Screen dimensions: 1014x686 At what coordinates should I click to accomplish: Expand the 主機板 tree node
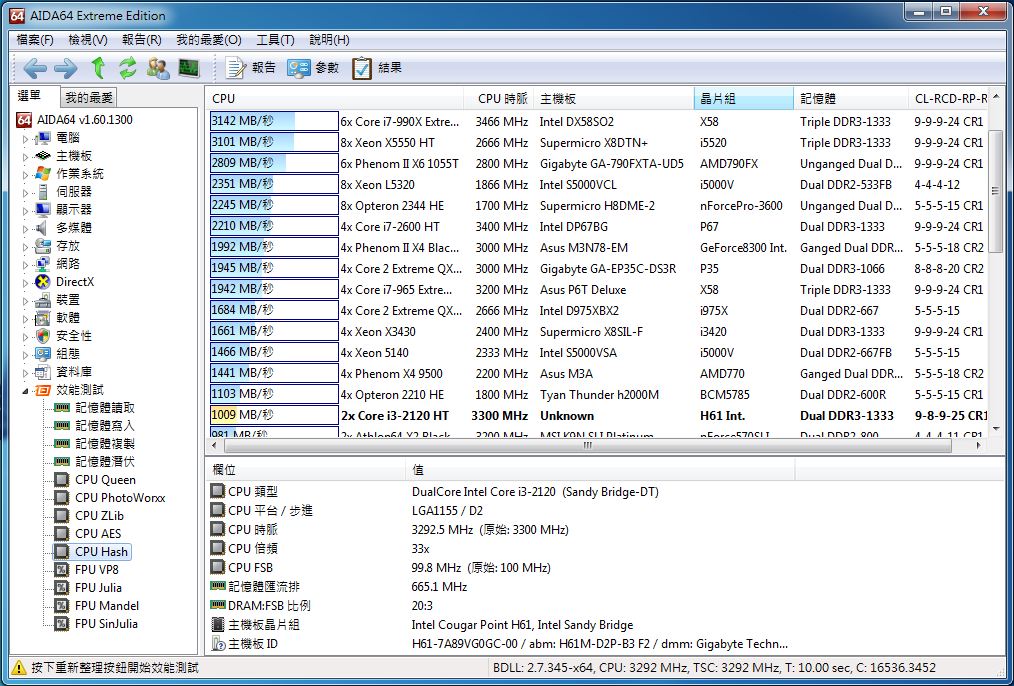tap(26, 156)
